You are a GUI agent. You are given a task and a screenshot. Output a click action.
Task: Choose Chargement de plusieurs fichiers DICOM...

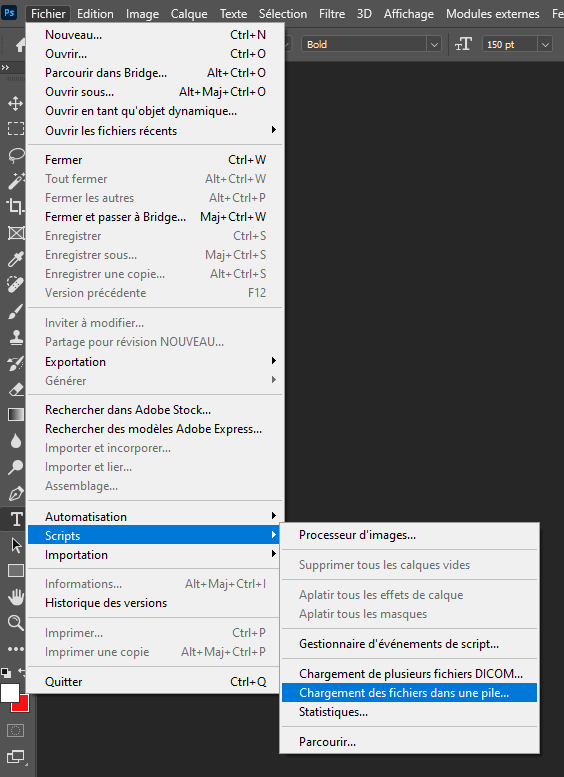[x=409, y=674]
